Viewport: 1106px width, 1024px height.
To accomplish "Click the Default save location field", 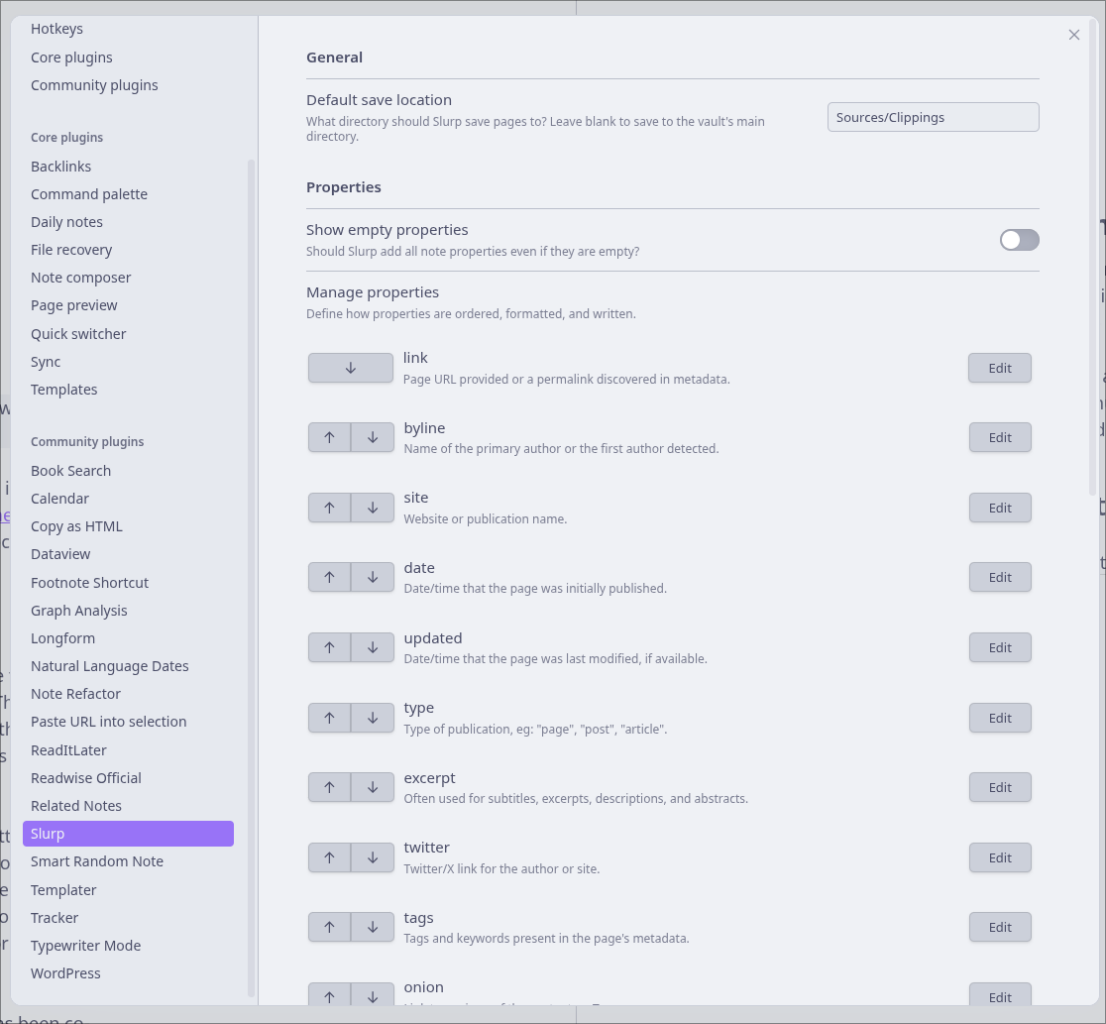I will coord(933,117).
